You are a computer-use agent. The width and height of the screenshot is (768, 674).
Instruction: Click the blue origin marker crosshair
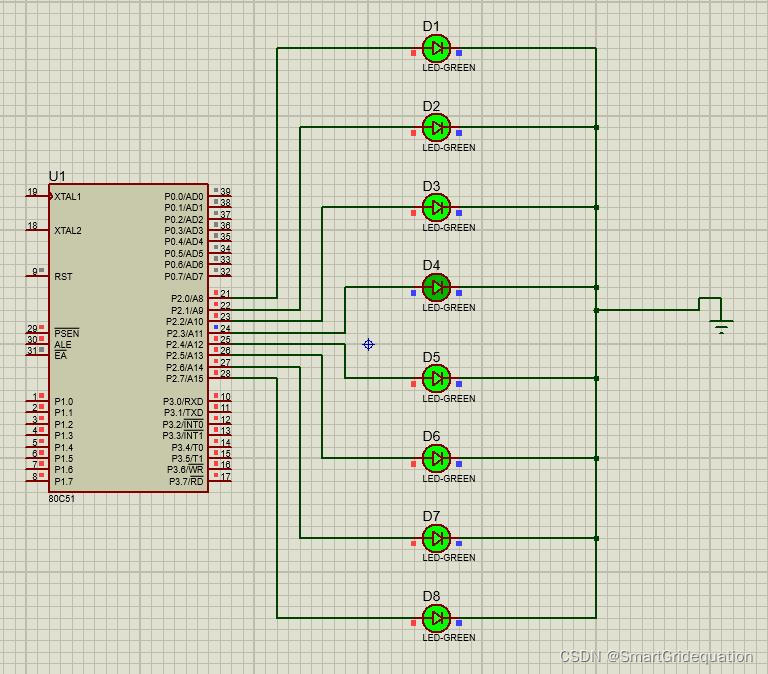[368, 344]
